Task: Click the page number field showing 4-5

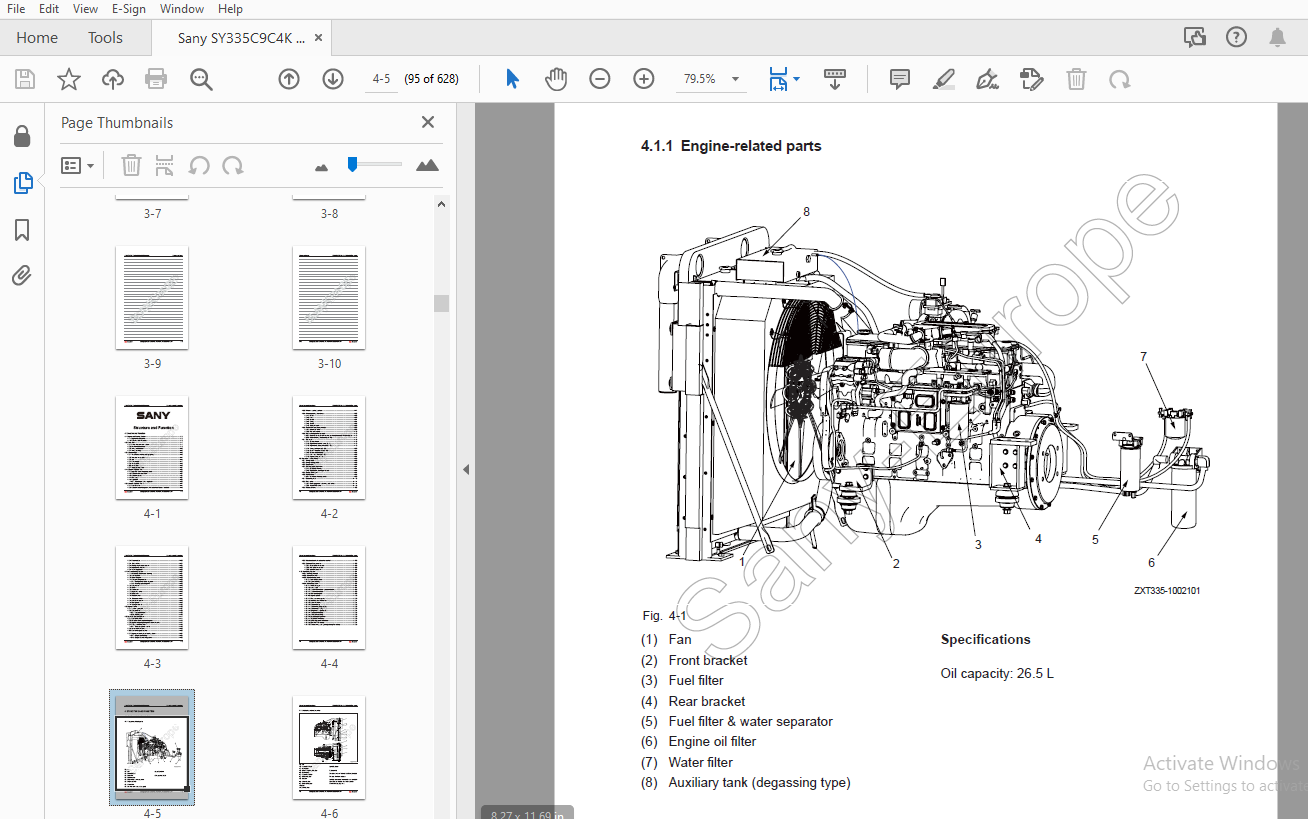Action: [381, 79]
